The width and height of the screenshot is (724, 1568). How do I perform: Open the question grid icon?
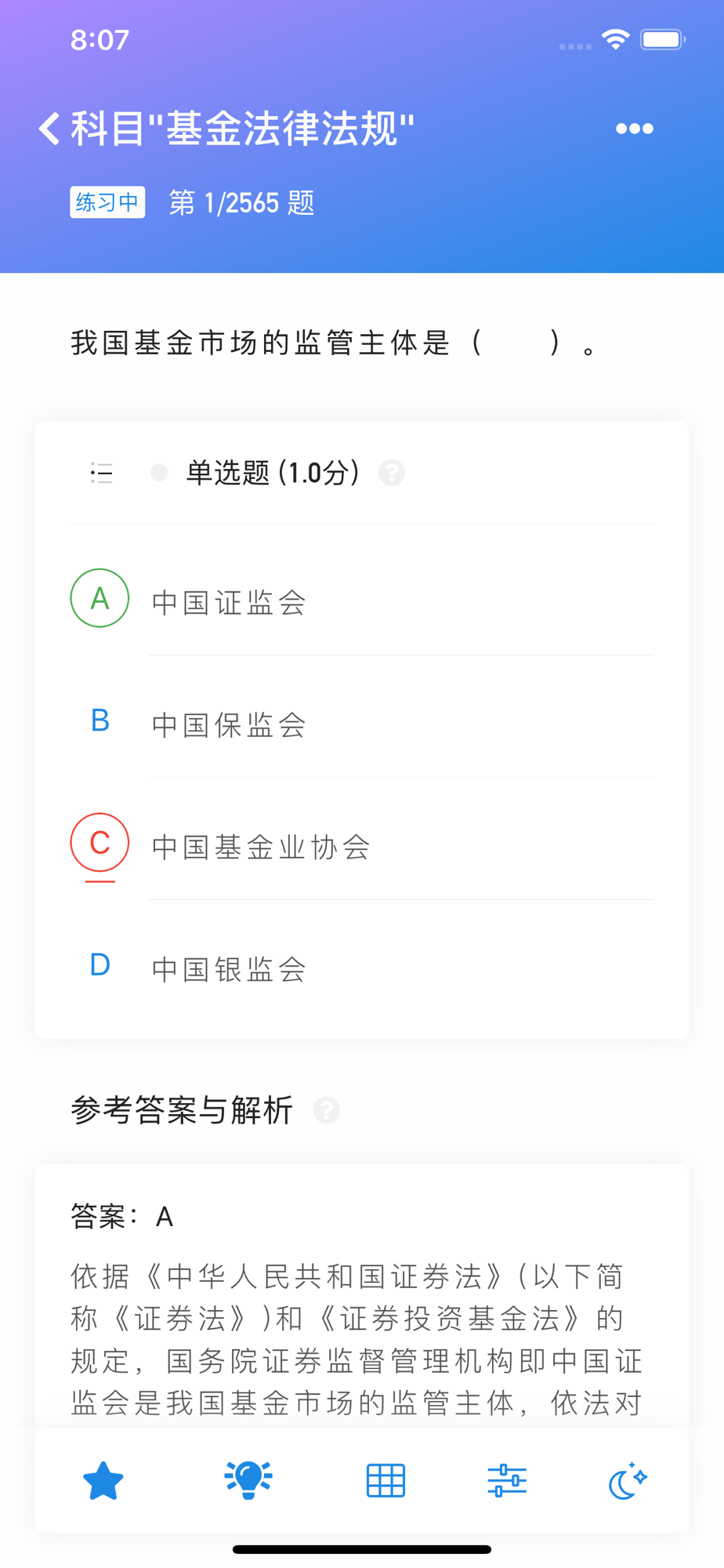point(386,1480)
